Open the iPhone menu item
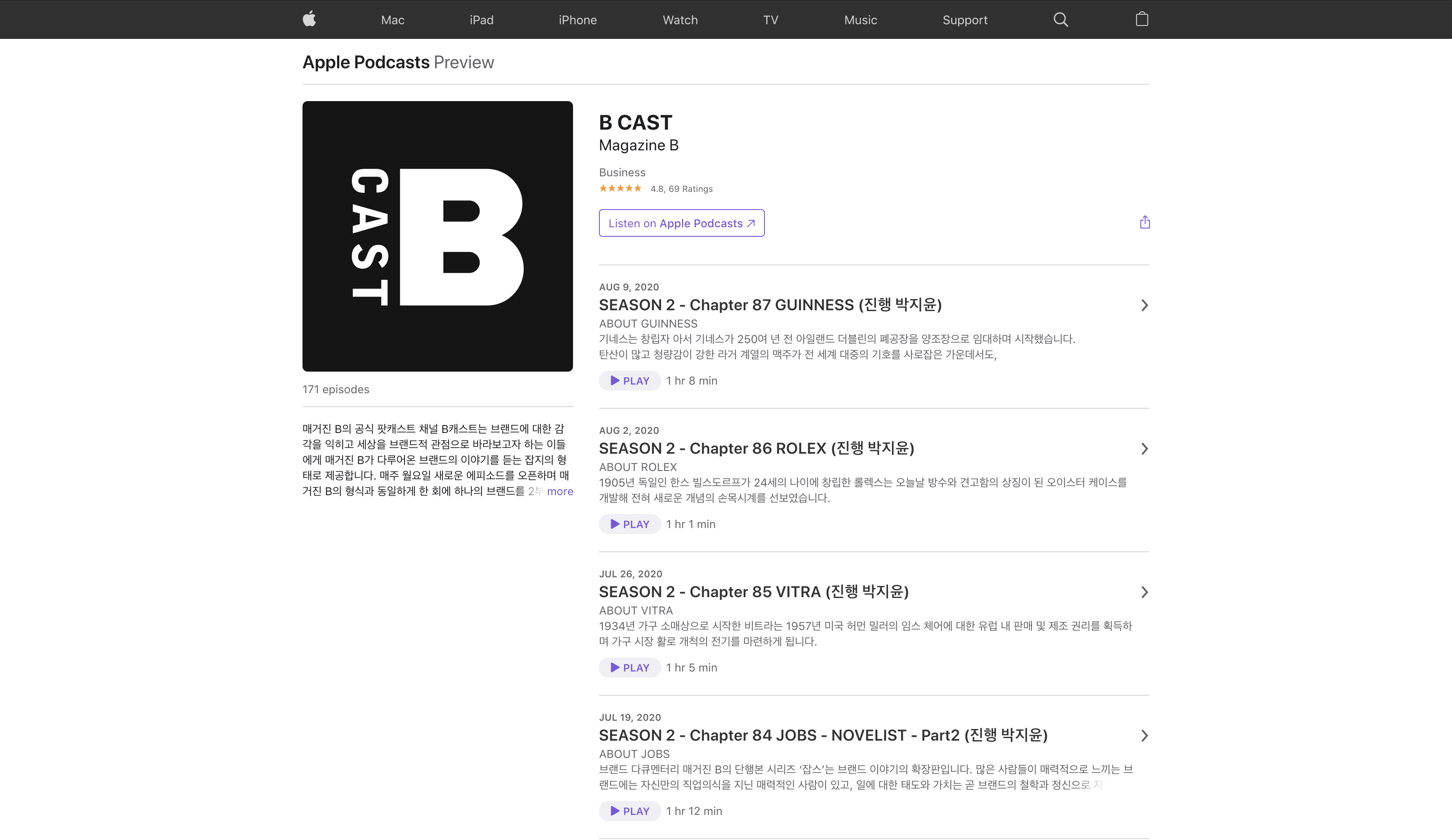 [577, 20]
